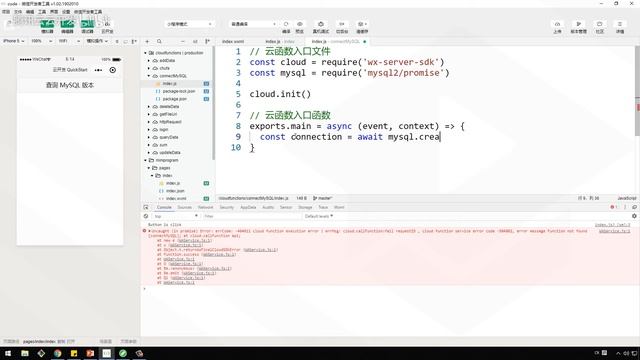Expand the httpRequest folder

(x=149, y=122)
